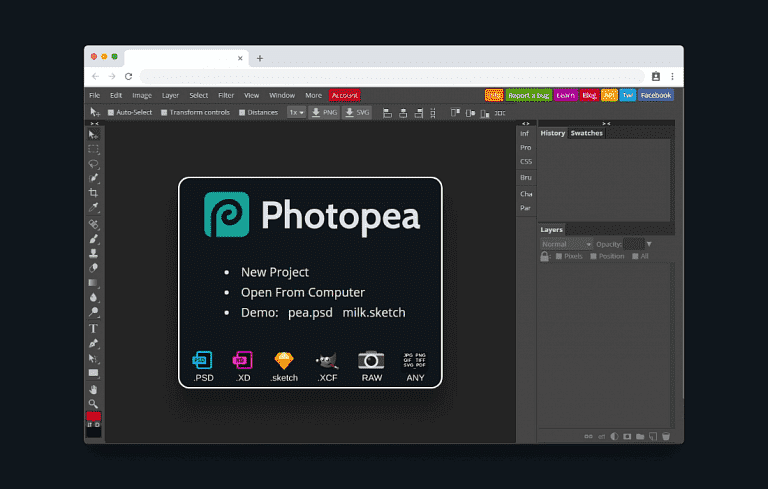Click the New Project link
Viewport: 768px width, 489px height.
(275, 272)
